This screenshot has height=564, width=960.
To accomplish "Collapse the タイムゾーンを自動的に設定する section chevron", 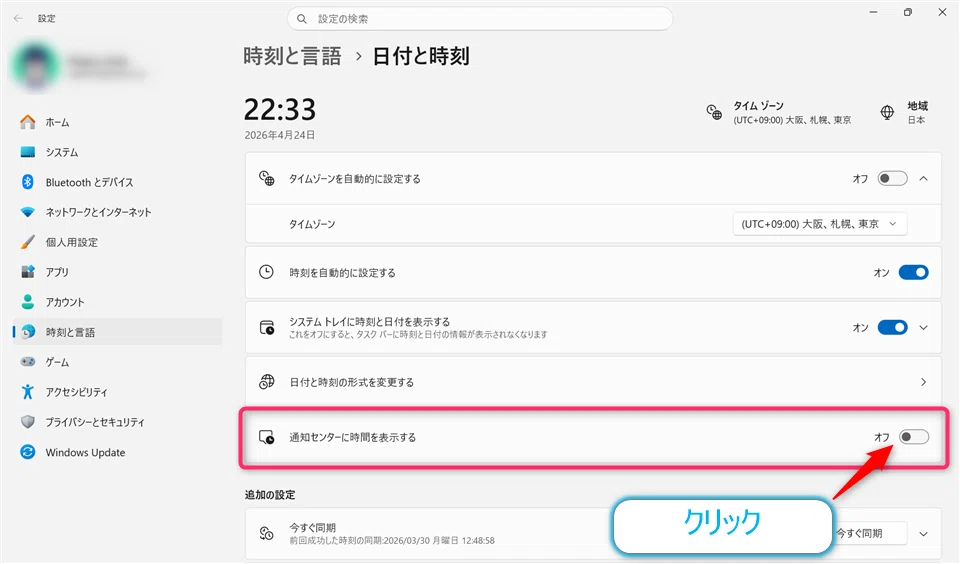I will (x=923, y=179).
